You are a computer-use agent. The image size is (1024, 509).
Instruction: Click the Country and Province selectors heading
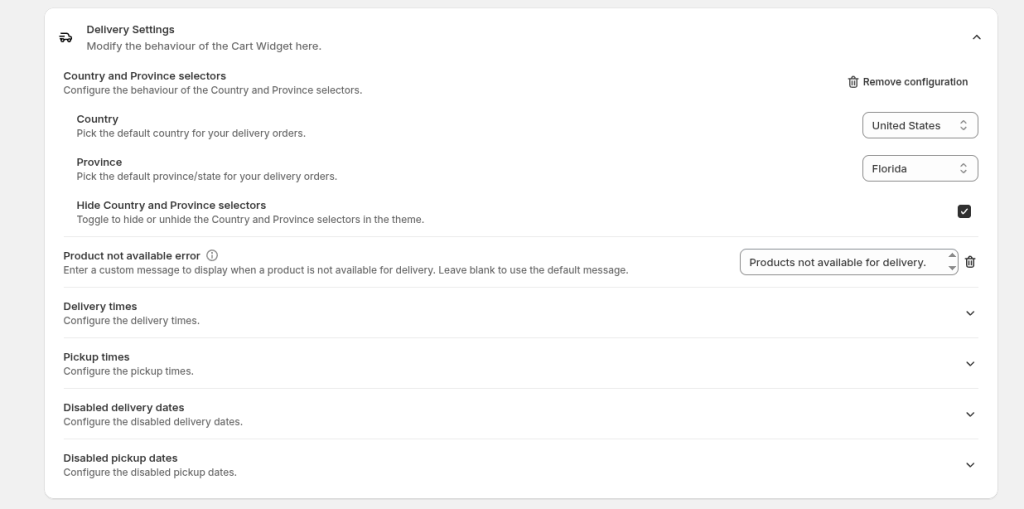(x=144, y=76)
